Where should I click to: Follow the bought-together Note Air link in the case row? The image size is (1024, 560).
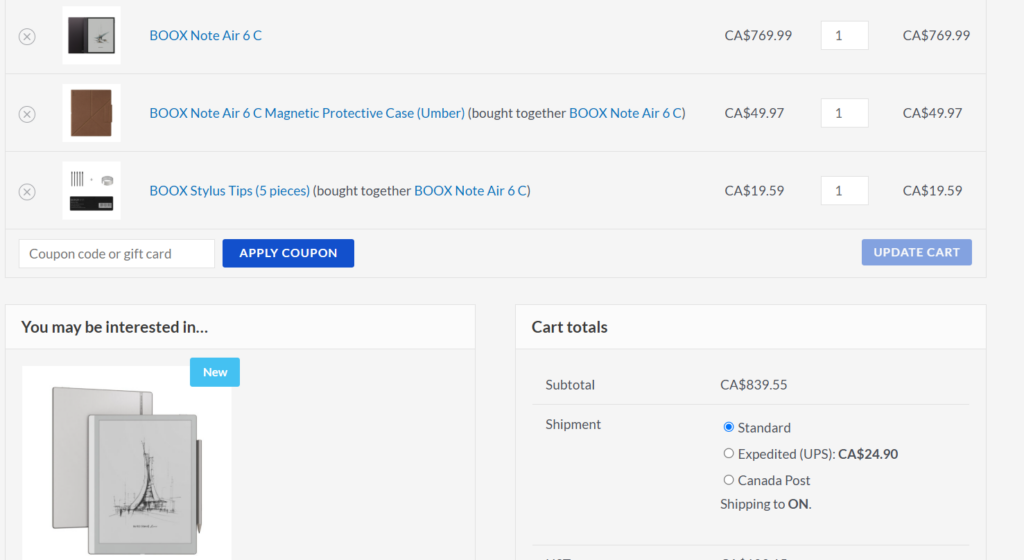[x=625, y=113]
